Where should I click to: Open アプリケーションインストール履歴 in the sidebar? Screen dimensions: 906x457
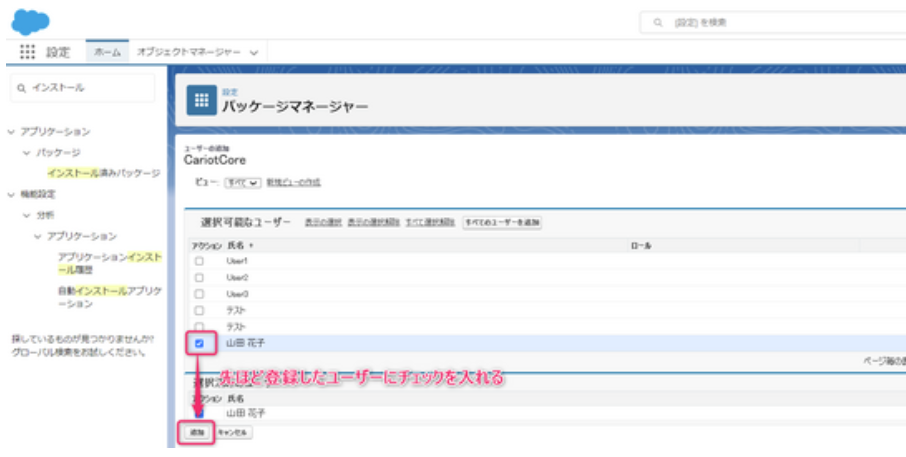109,263
